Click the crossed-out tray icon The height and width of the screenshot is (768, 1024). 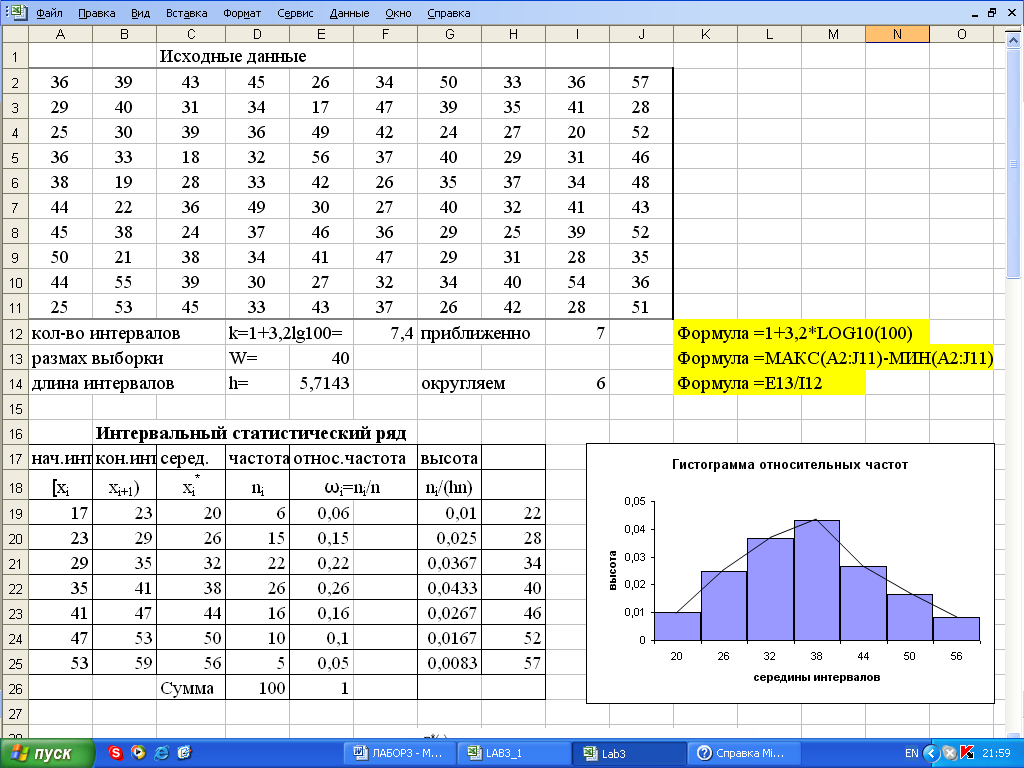(951, 754)
